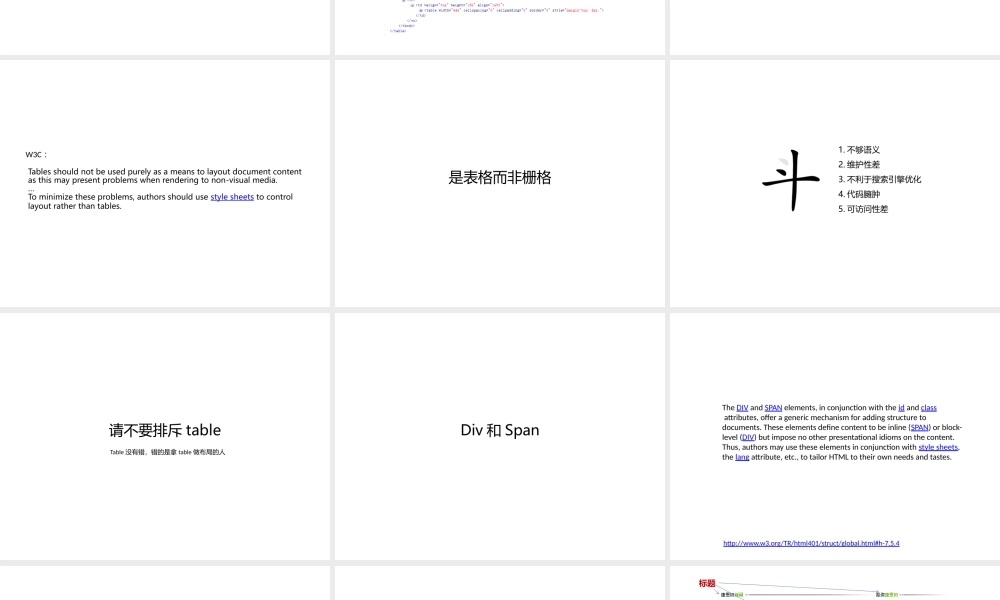The height and width of the screenshot is (600, 1000).
Task: Select the W3C quotation slide
Action: pos(165,182)
